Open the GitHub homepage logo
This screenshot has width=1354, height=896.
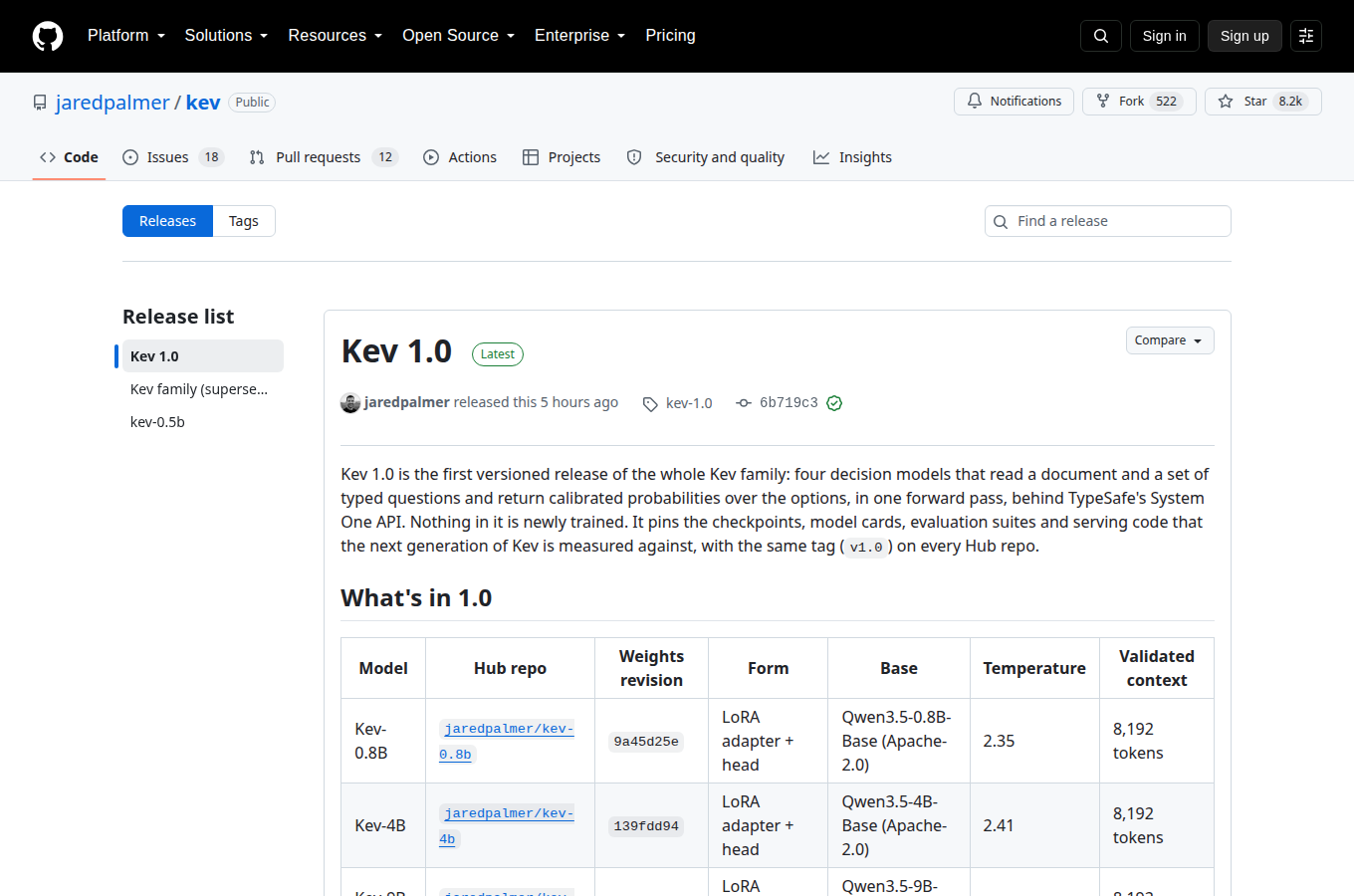pyautogui.click(x=48, y=36)
